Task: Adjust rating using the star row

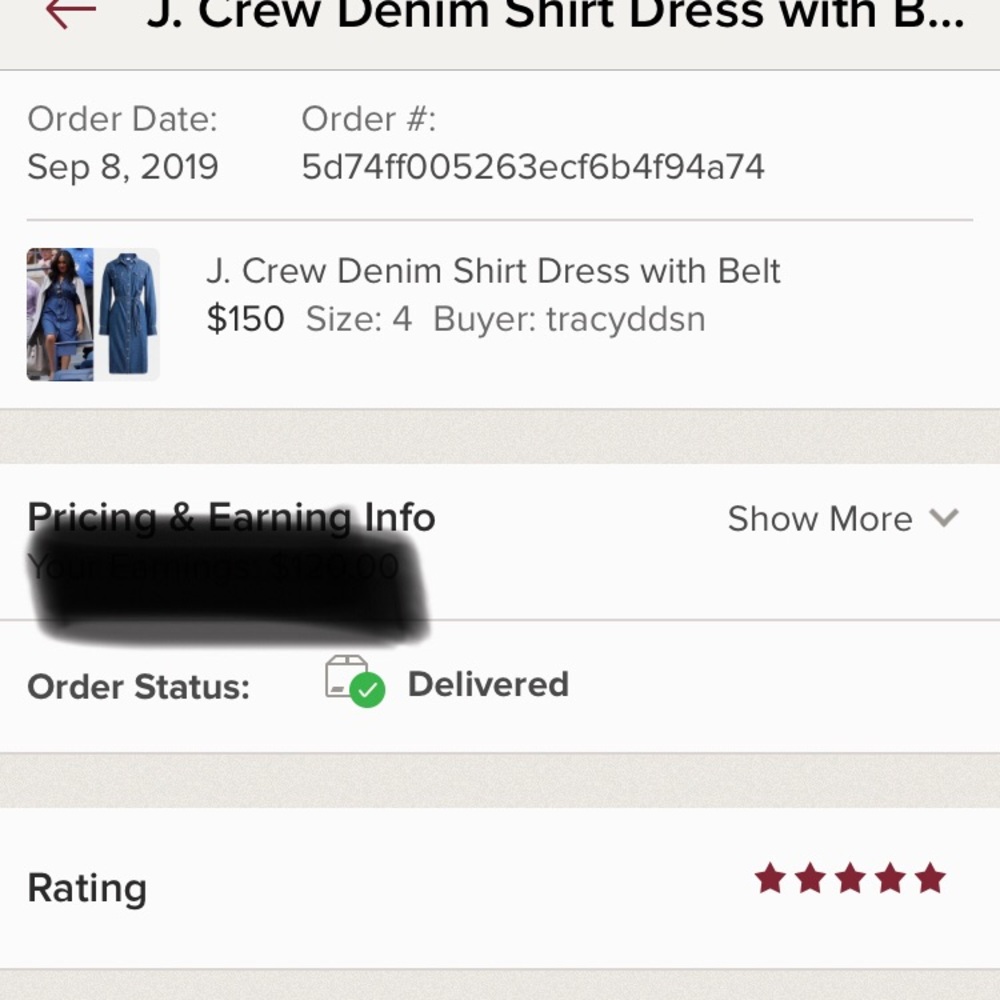Action: (851, 878)
